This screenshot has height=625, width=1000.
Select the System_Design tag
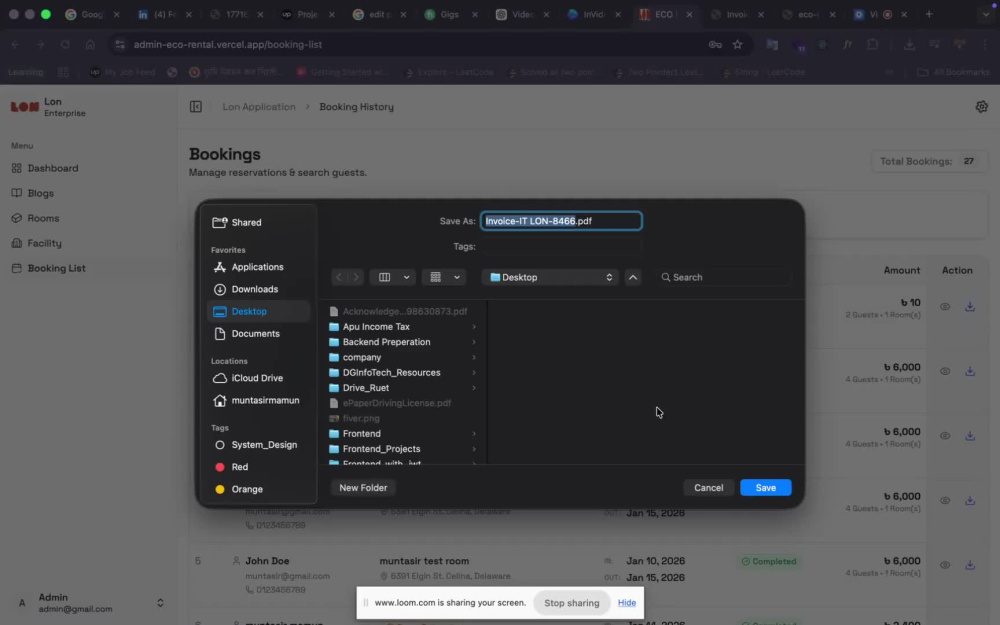pyautogui.click(x=258, y=445)
